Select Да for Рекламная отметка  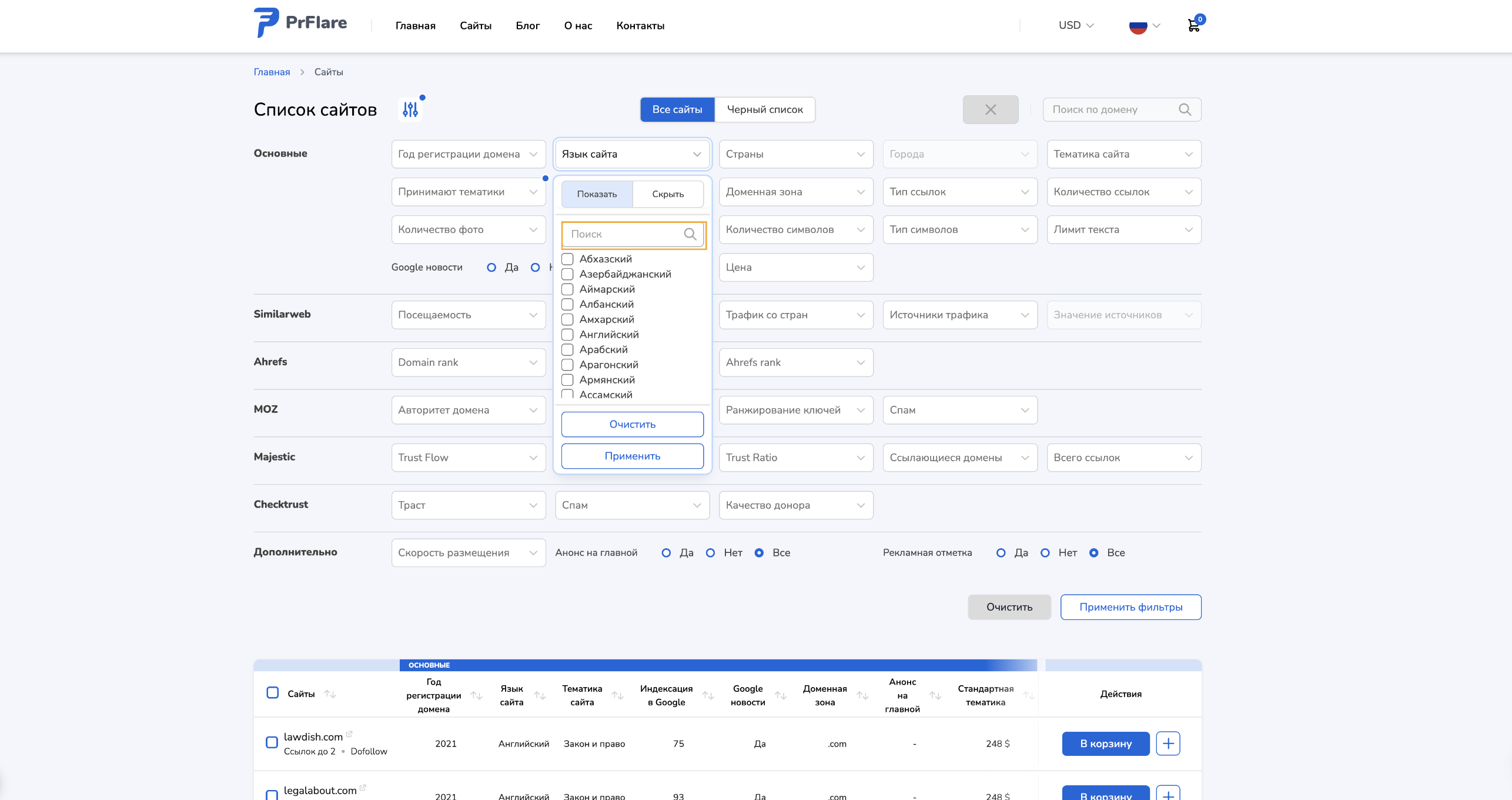point(1001,553)
